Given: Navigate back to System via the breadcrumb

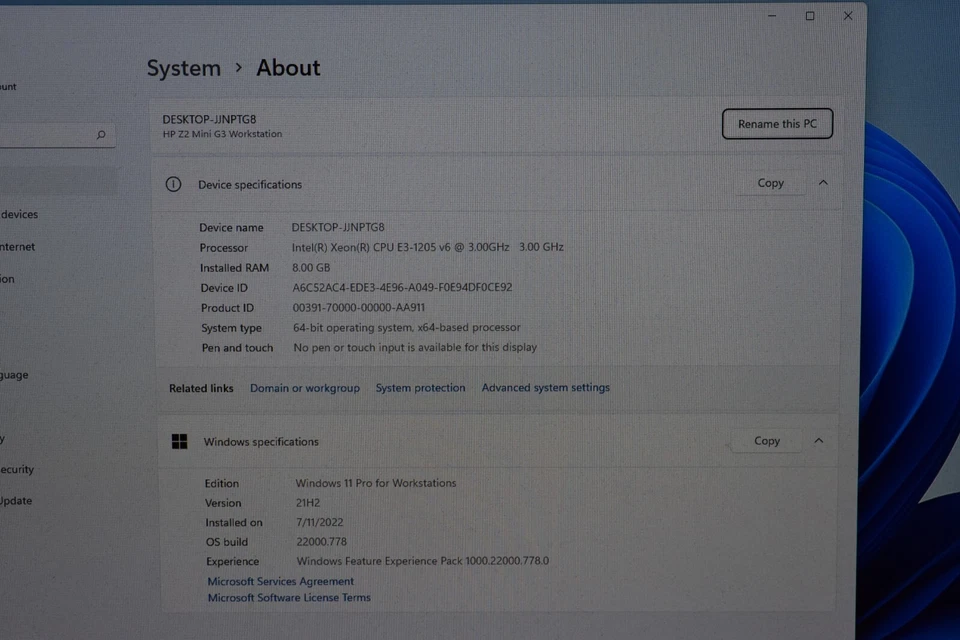Looking at the screenshot, I should (x=184, y=68).
